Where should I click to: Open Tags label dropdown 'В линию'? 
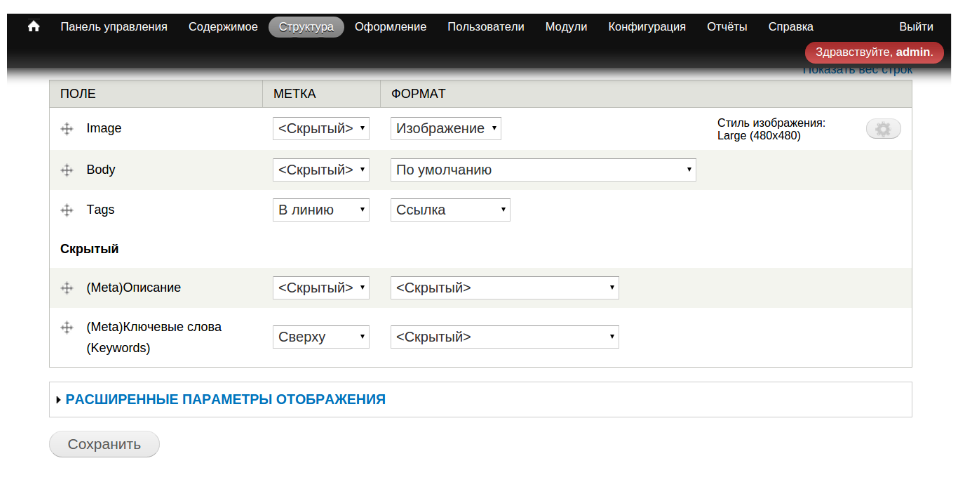click(321, 210)
